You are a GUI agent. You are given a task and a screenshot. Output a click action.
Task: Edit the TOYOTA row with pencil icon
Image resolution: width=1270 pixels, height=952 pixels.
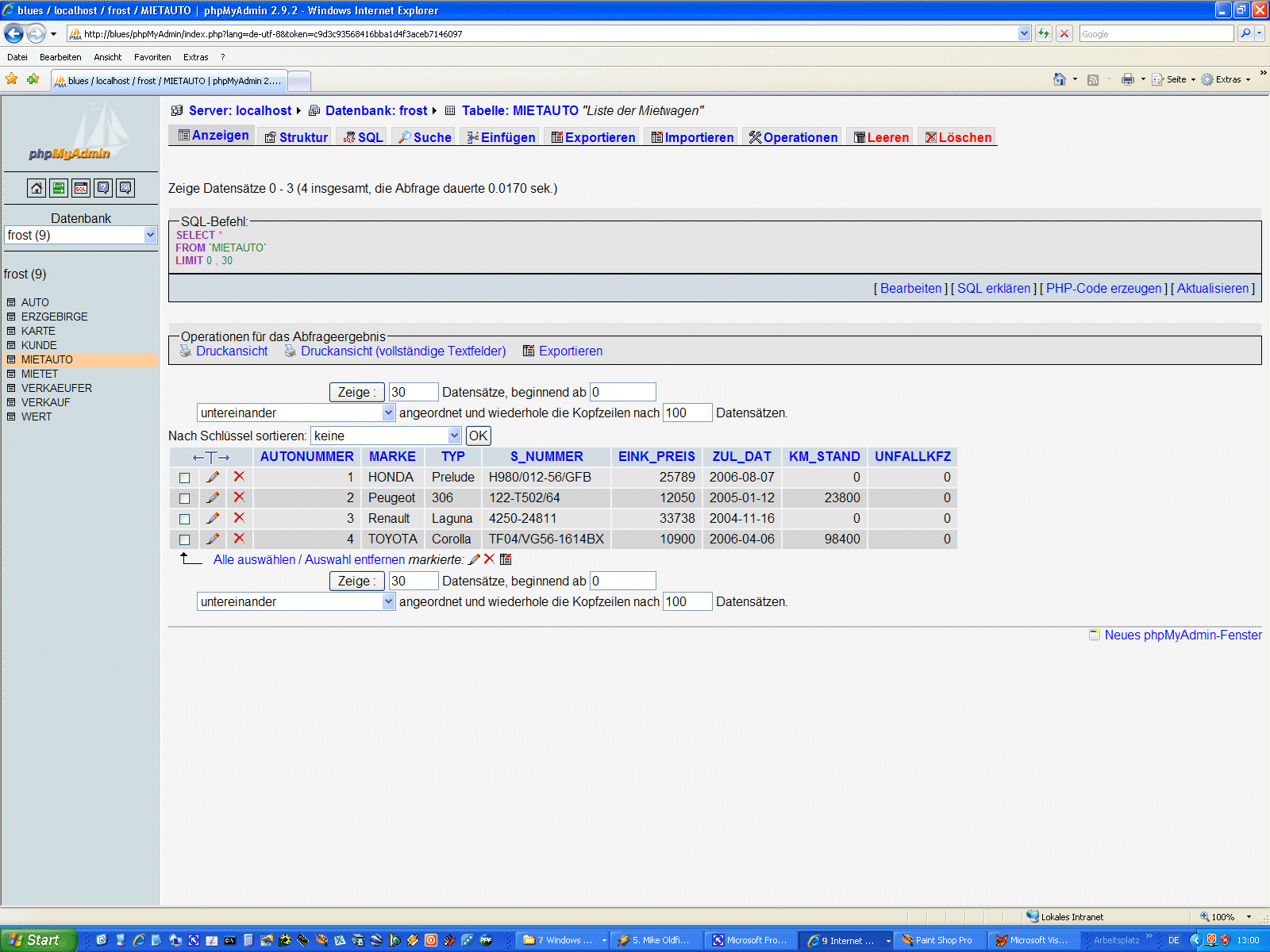(213, 539)
